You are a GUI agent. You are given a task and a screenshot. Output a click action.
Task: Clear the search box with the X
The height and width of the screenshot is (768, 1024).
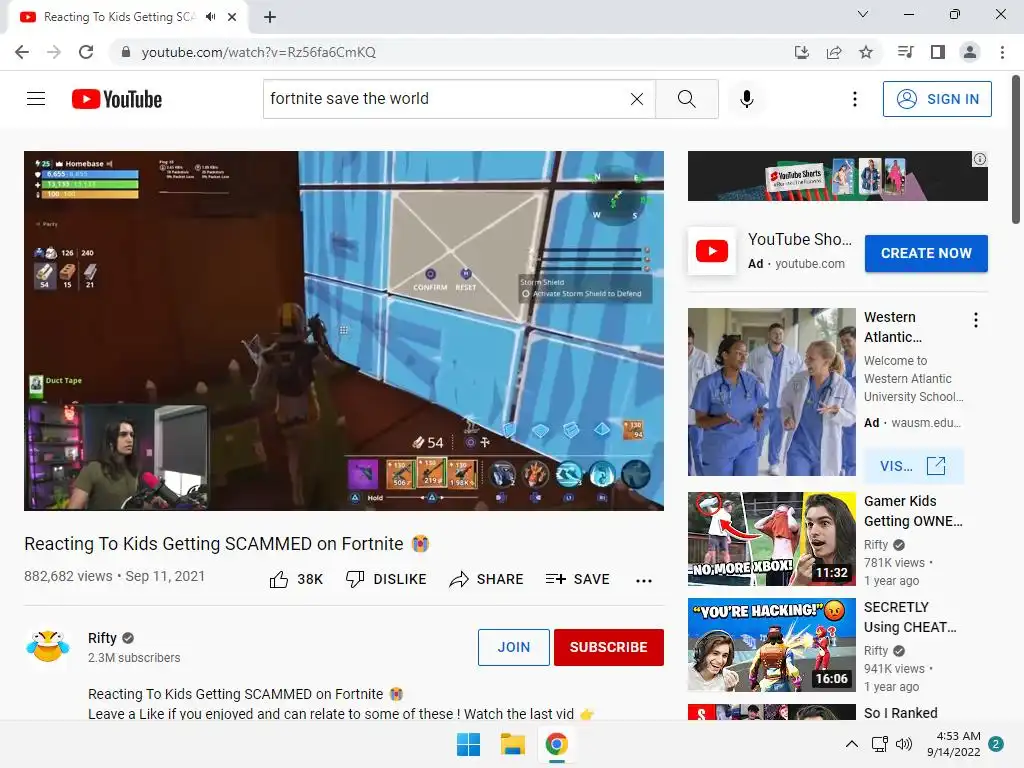[637, 99]
